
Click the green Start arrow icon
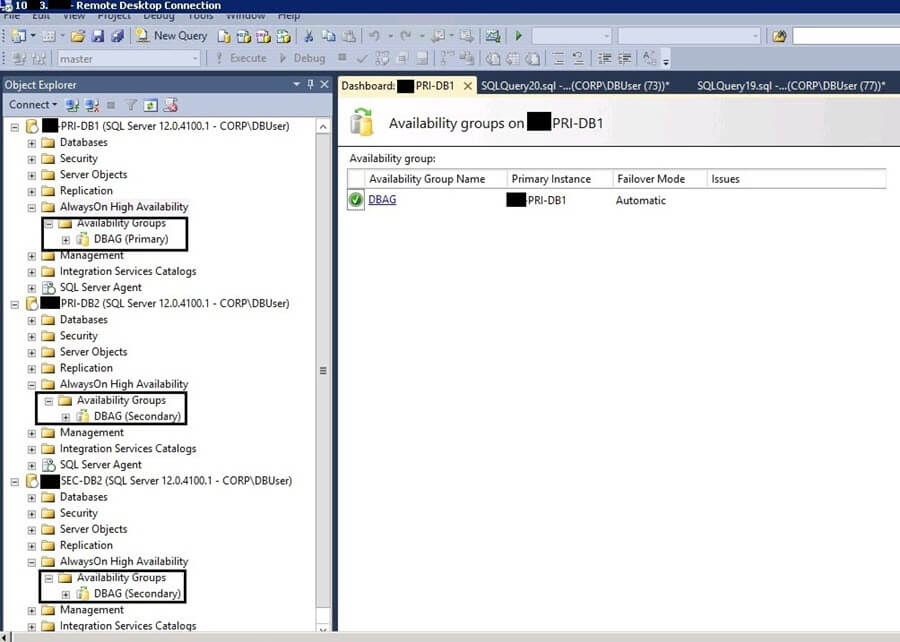519,36
